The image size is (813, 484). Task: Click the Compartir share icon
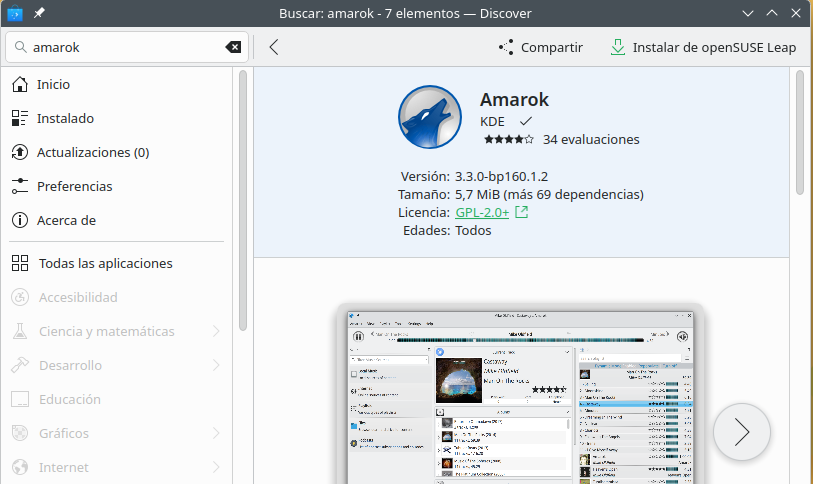(x=506, y=47)
